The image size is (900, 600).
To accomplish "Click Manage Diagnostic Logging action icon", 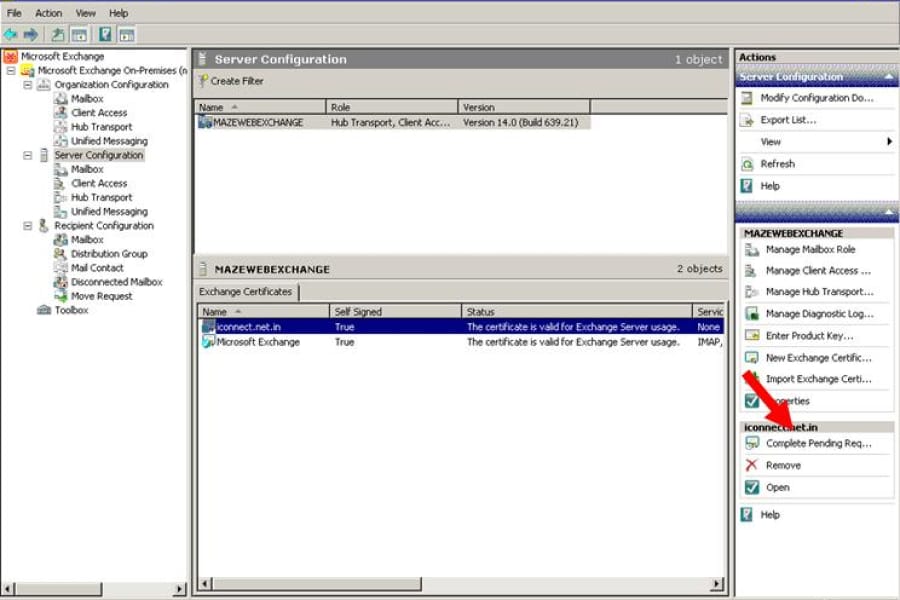I will (751, 314).
